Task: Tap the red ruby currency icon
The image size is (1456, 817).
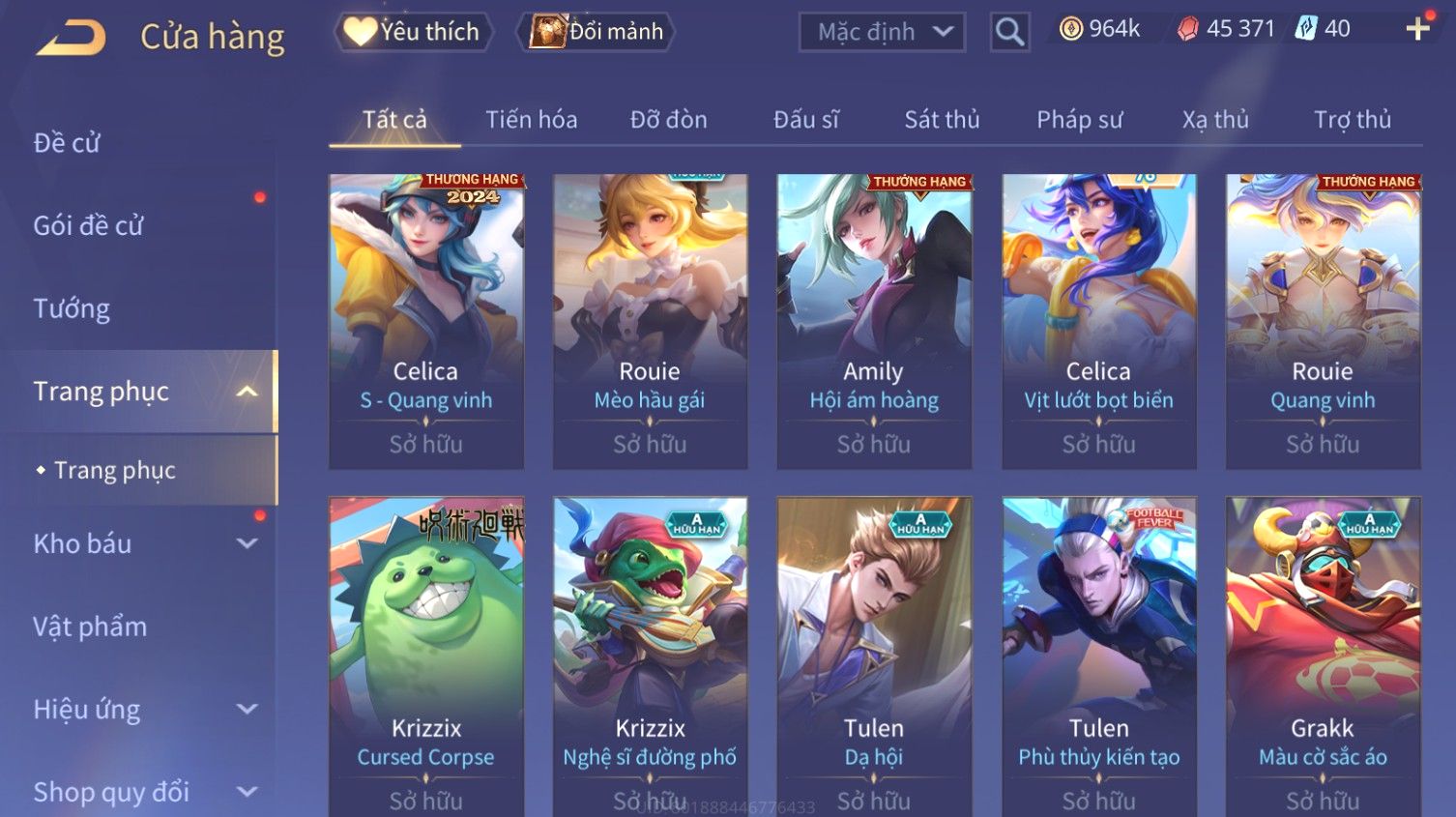Action: pyautogui.click(x=1187, y=29)
